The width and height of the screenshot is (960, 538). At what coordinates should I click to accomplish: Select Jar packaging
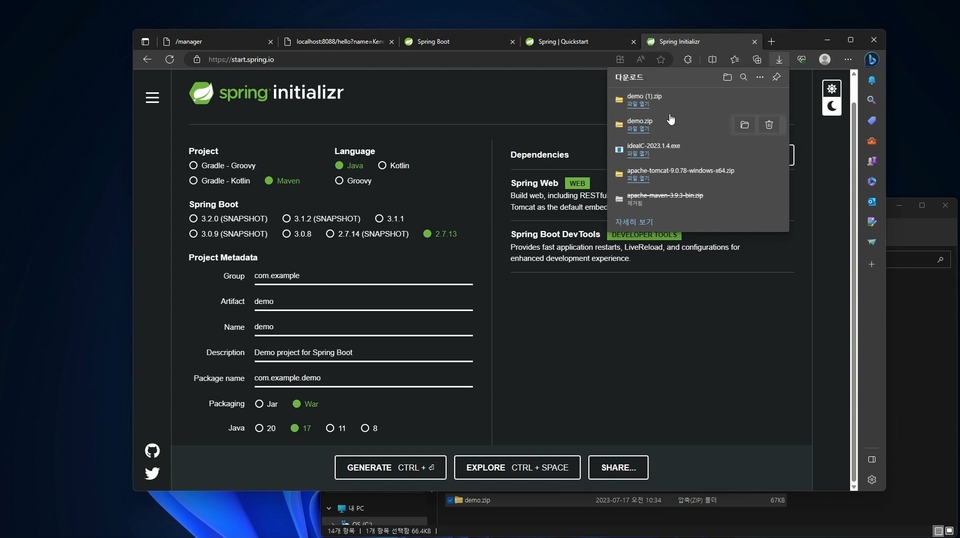266,404
